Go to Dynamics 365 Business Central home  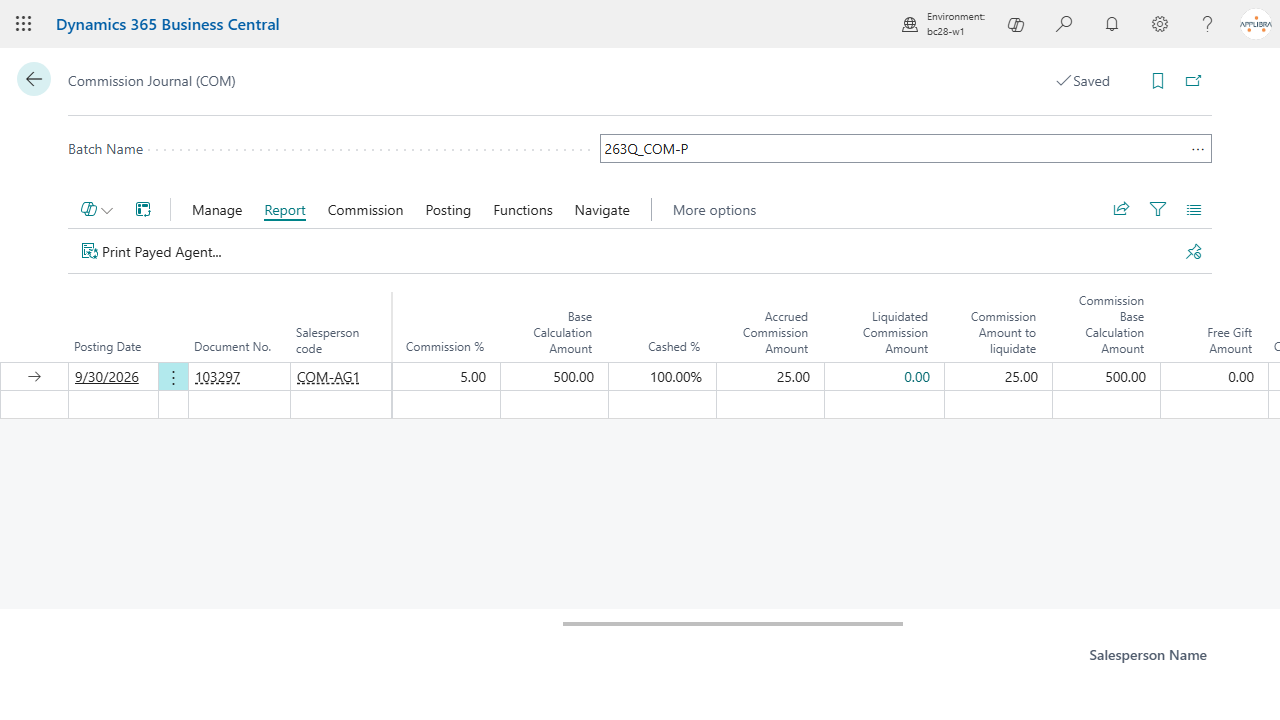pyautogui.click(x=168, y=24)
